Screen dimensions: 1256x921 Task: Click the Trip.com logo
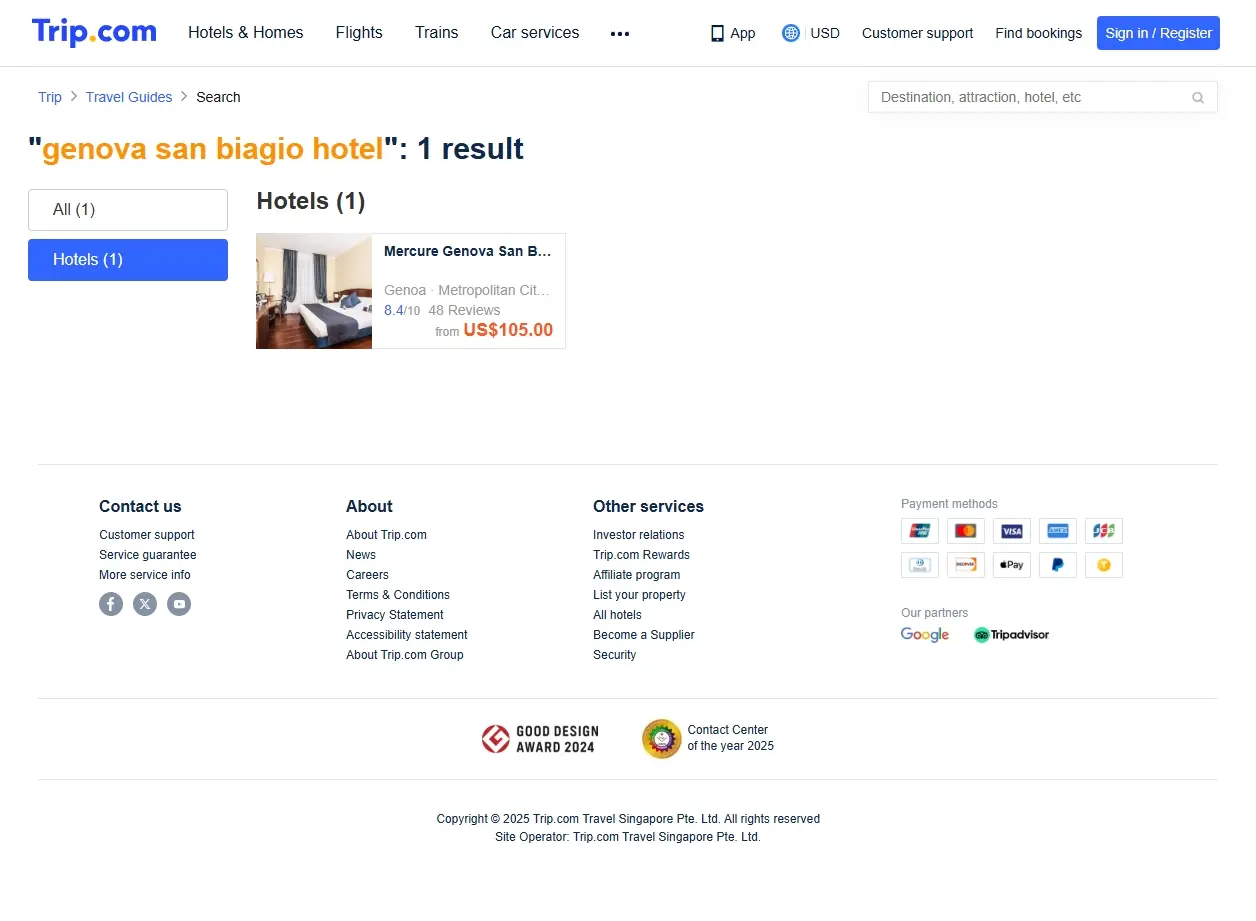tap(94, 32)
